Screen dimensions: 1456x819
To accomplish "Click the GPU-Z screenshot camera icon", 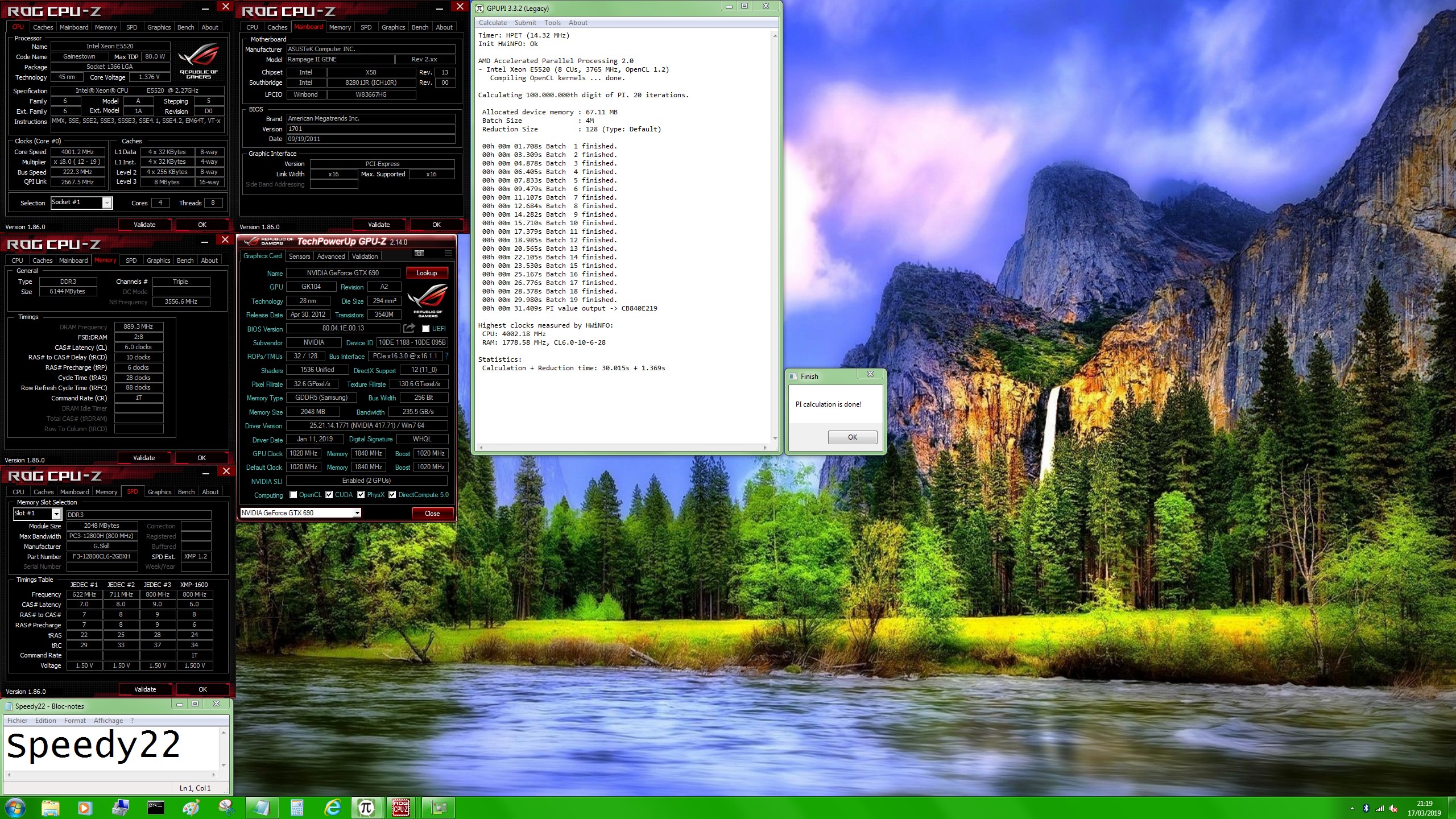I will tap(419, 254).
